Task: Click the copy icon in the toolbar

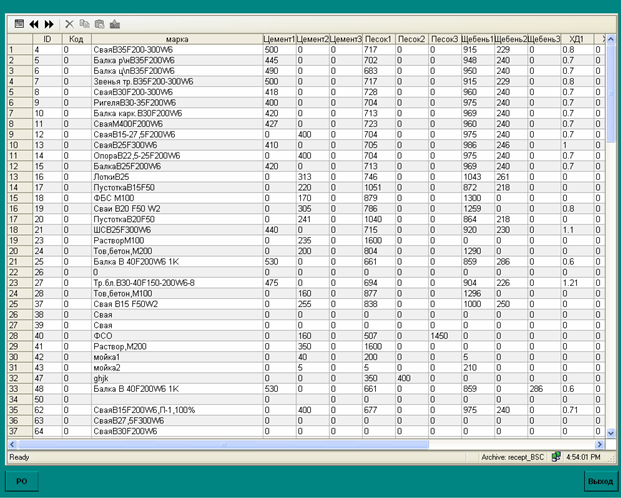Action: tap(83, 22)
